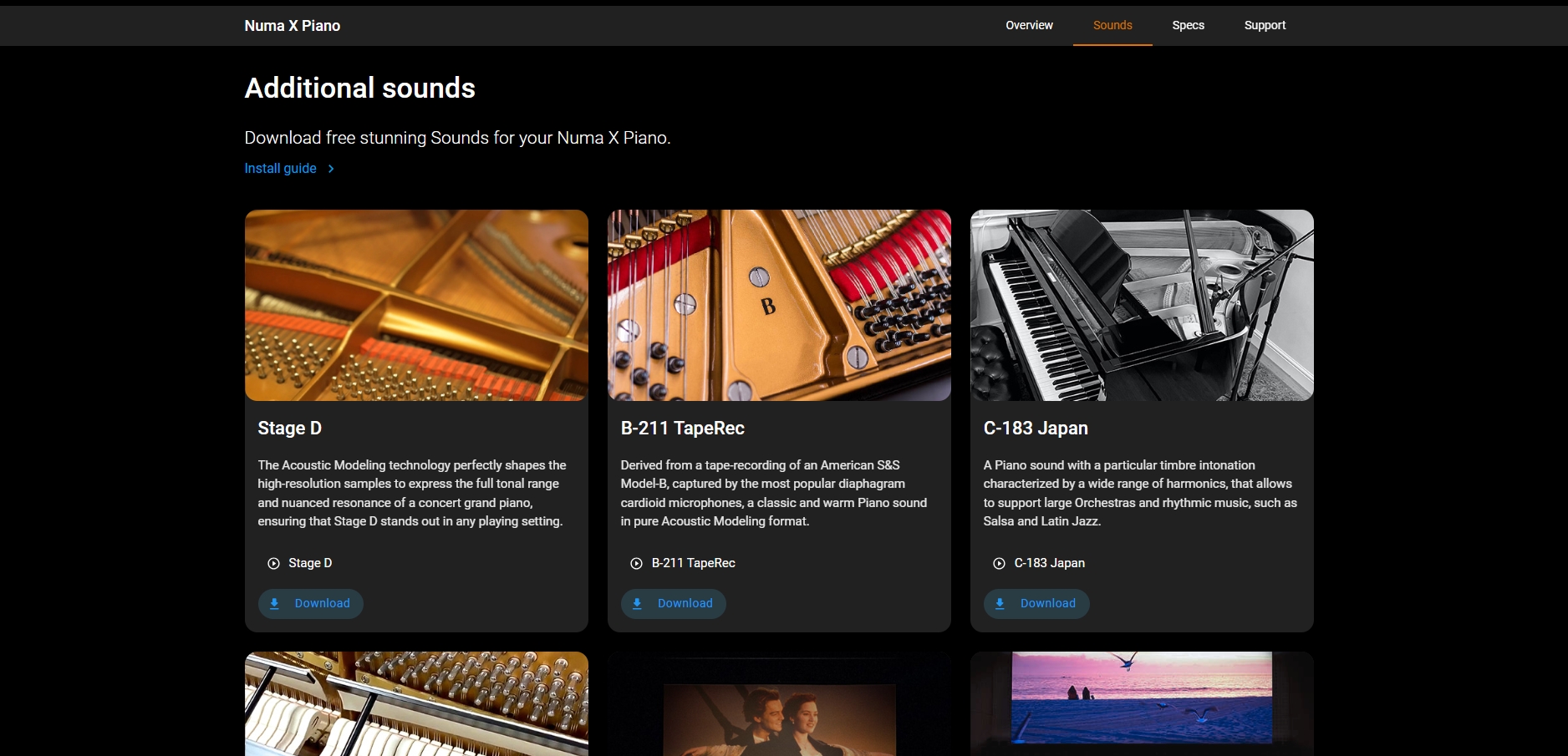Play the B-211 TapeRec audio preview
This screenshot has height=756, width=1568.
click(636, 563)
